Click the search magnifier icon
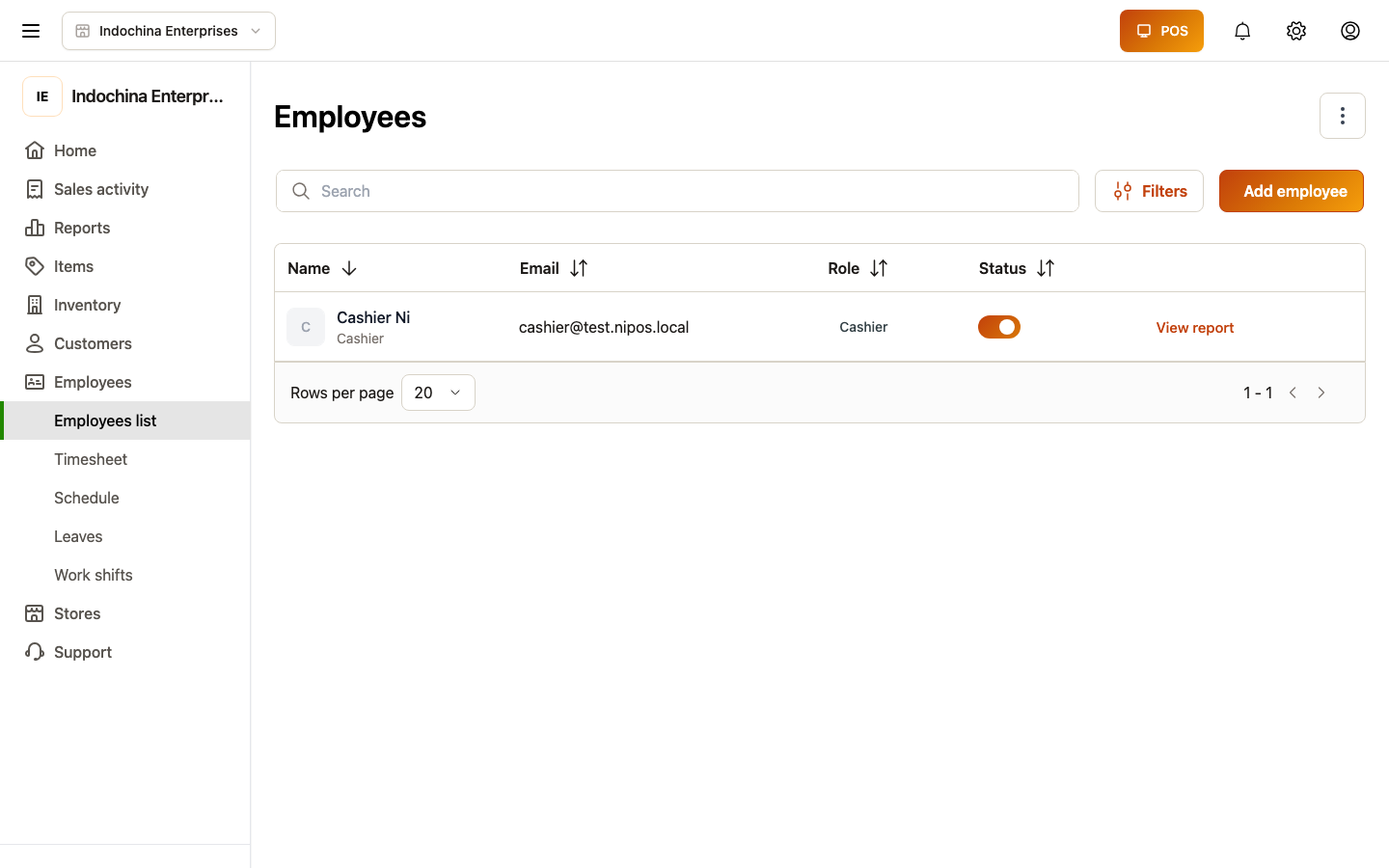The height and width of the screenshot is (868, 1389). [x=301, y=191]
